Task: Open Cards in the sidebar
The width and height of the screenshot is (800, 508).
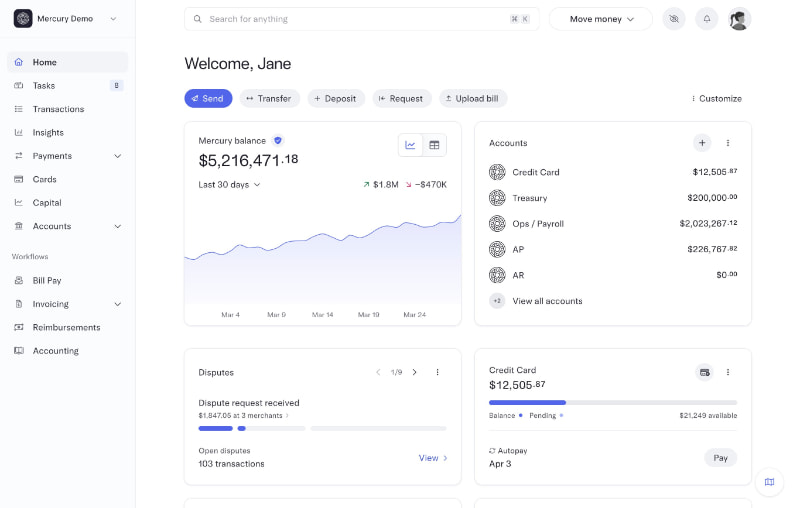Action: (67, 180)
